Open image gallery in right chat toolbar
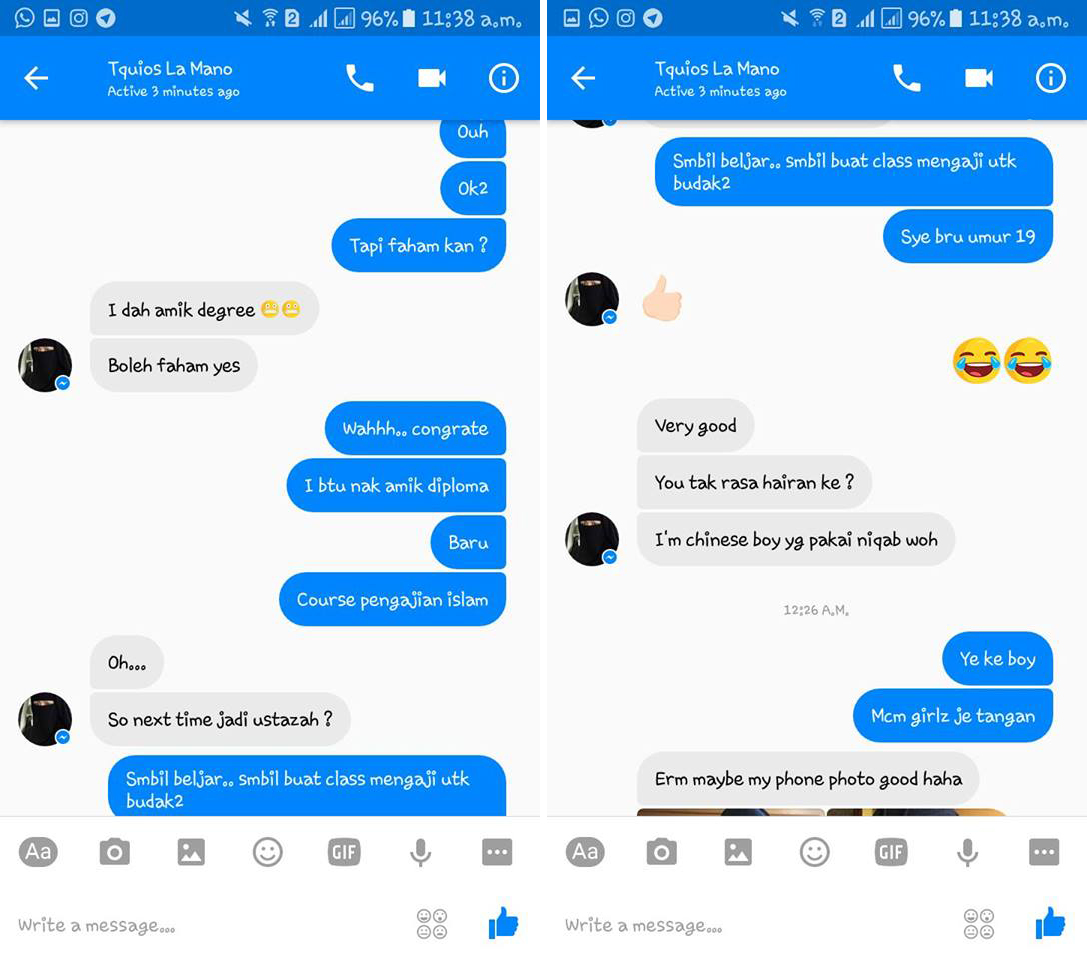The height and width of the screenshot is (960, 1087). pos(738,851)
